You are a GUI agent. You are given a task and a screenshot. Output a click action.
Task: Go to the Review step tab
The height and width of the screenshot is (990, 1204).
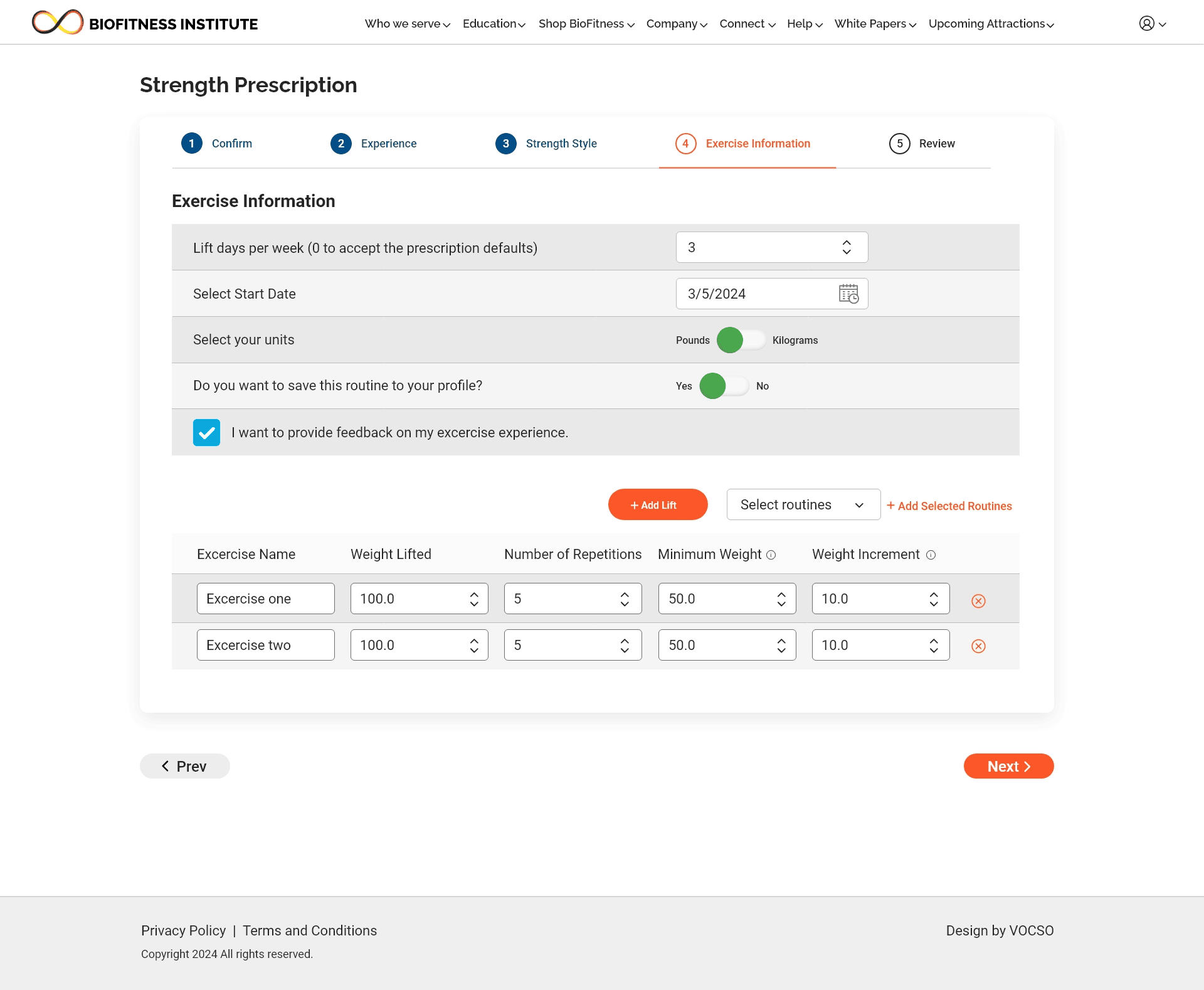[x=922, y=144]
